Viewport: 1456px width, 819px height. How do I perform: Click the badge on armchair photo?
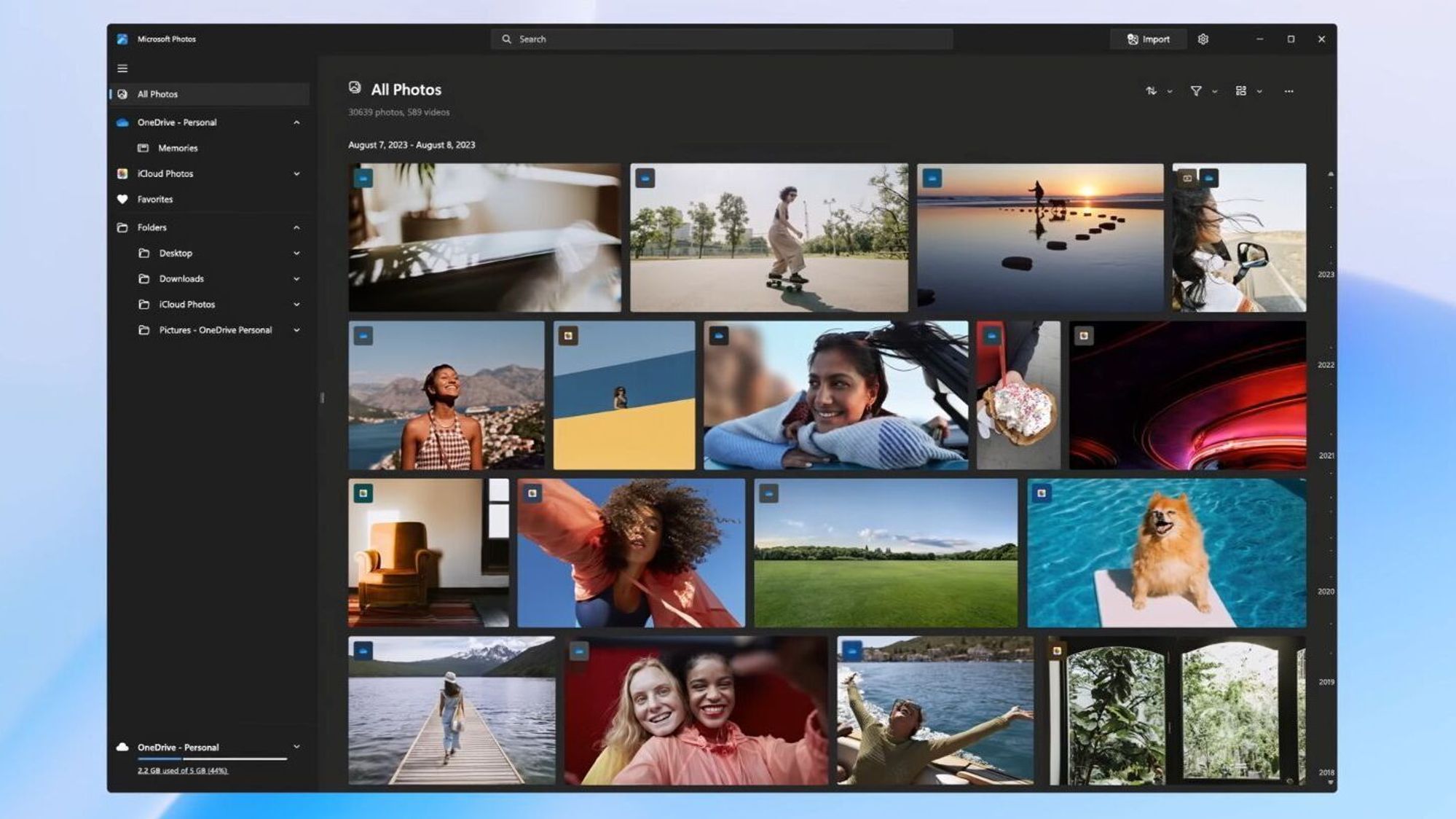[x=363, y=493]
